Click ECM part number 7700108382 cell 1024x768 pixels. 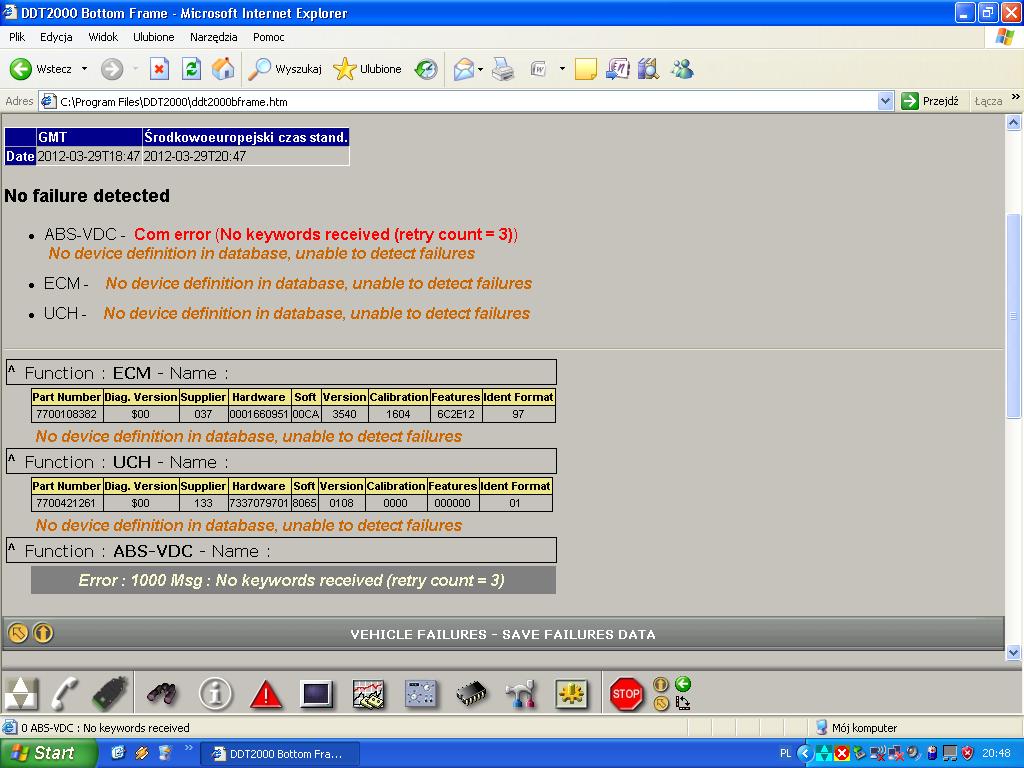tap(67, 414)
